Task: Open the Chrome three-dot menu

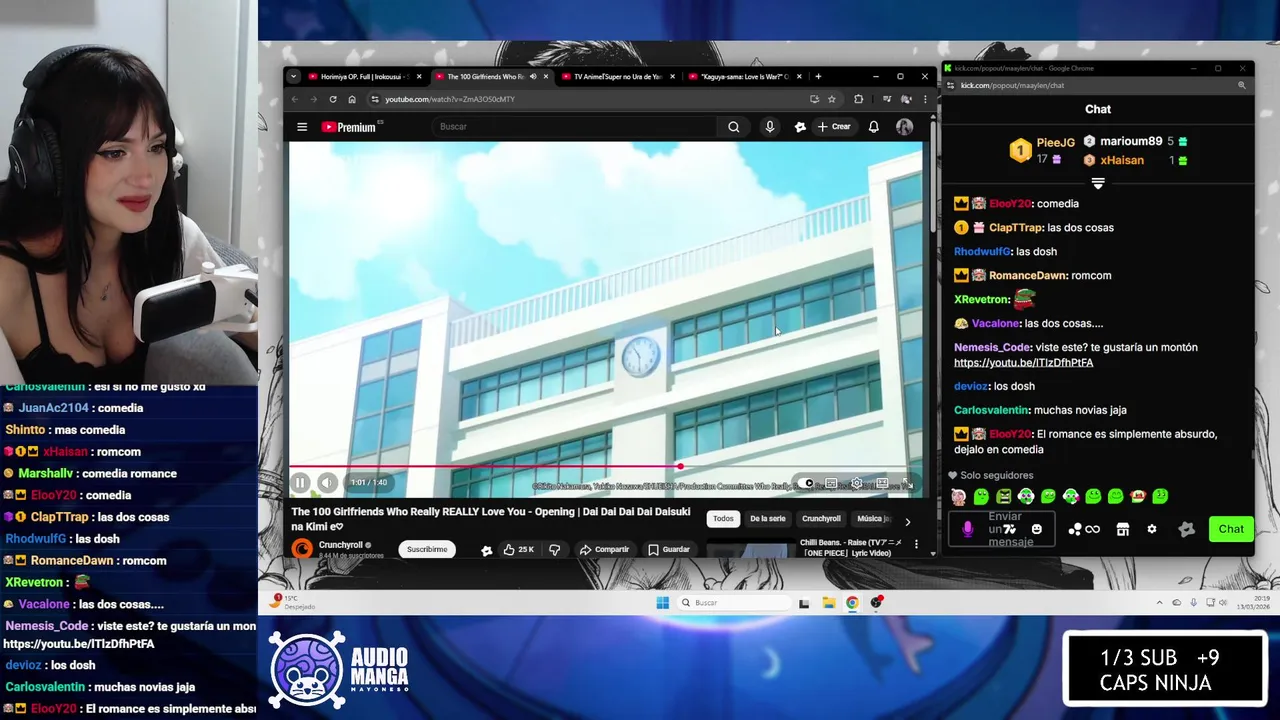Action: (x=924, y=99)
